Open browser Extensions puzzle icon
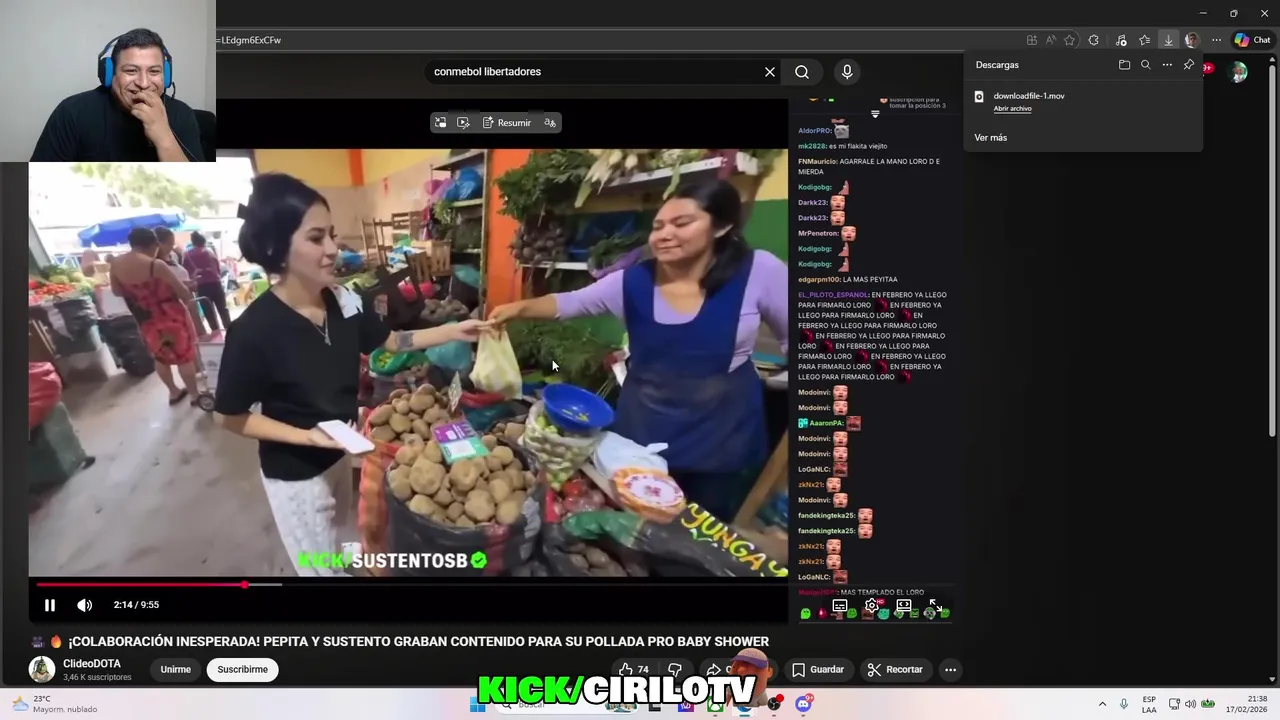 1093,40
